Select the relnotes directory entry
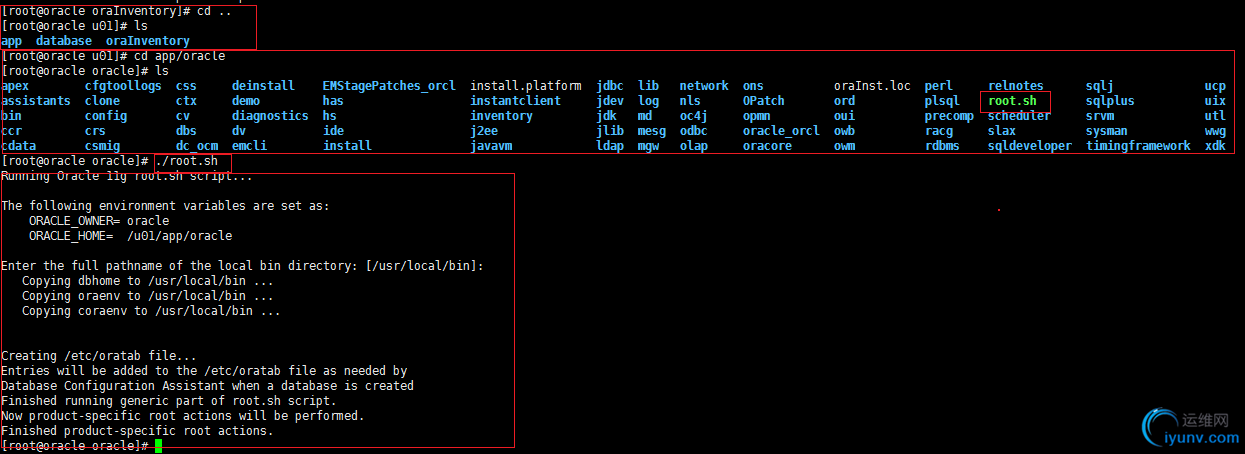Image resolution: width=1245 pixels, height=454 pixels. tap(1016, 86)
